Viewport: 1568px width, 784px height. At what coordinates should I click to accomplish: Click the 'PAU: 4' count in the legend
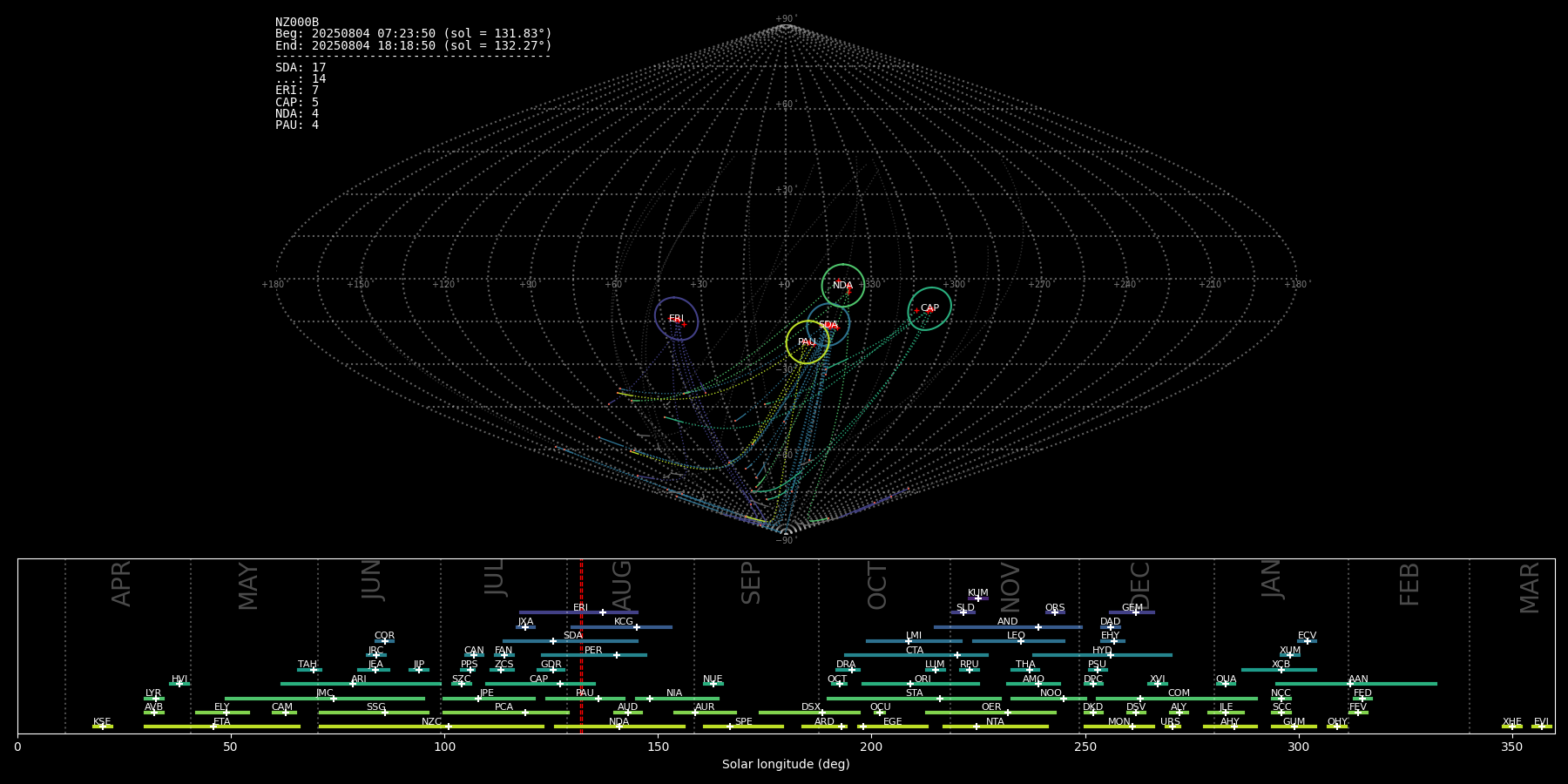[x=297, y=125]
